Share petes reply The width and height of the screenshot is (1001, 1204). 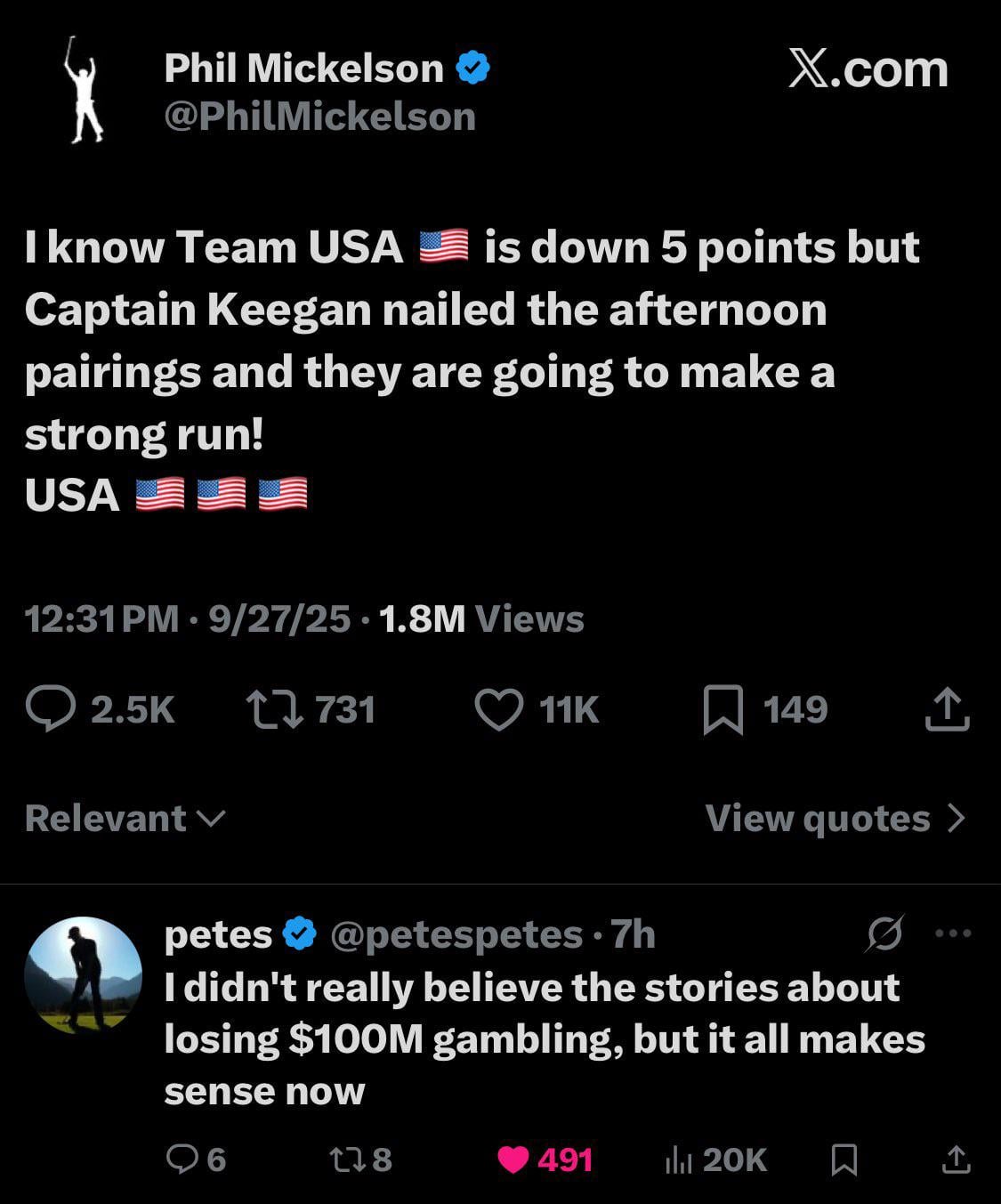(x=956, y=1159)
